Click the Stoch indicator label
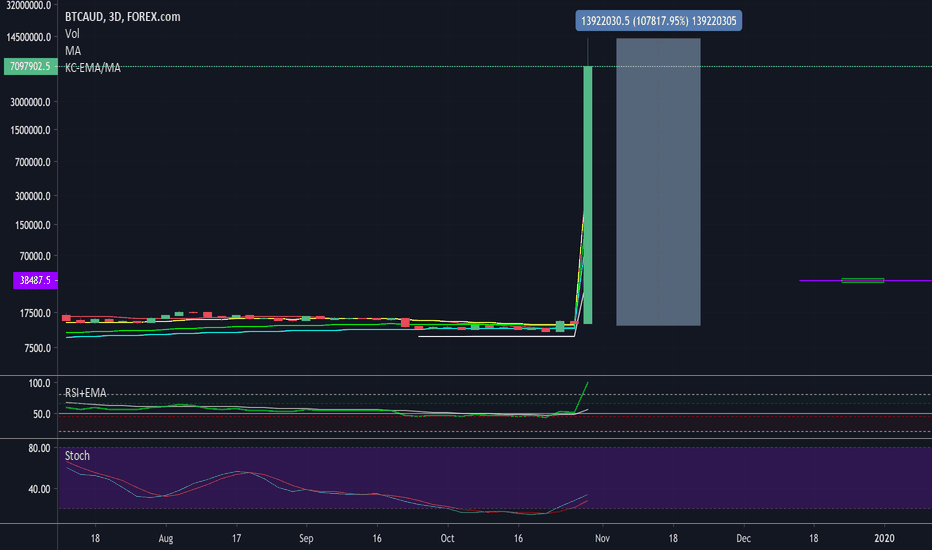 (x=77, y=456)
